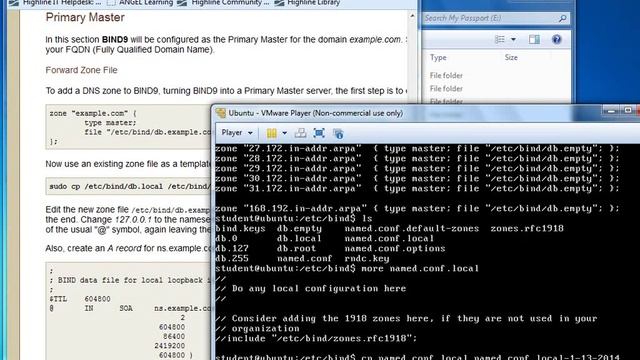640x360 pixels.
Task: Open the Highline Community bookmark
Action: (223, 3)
